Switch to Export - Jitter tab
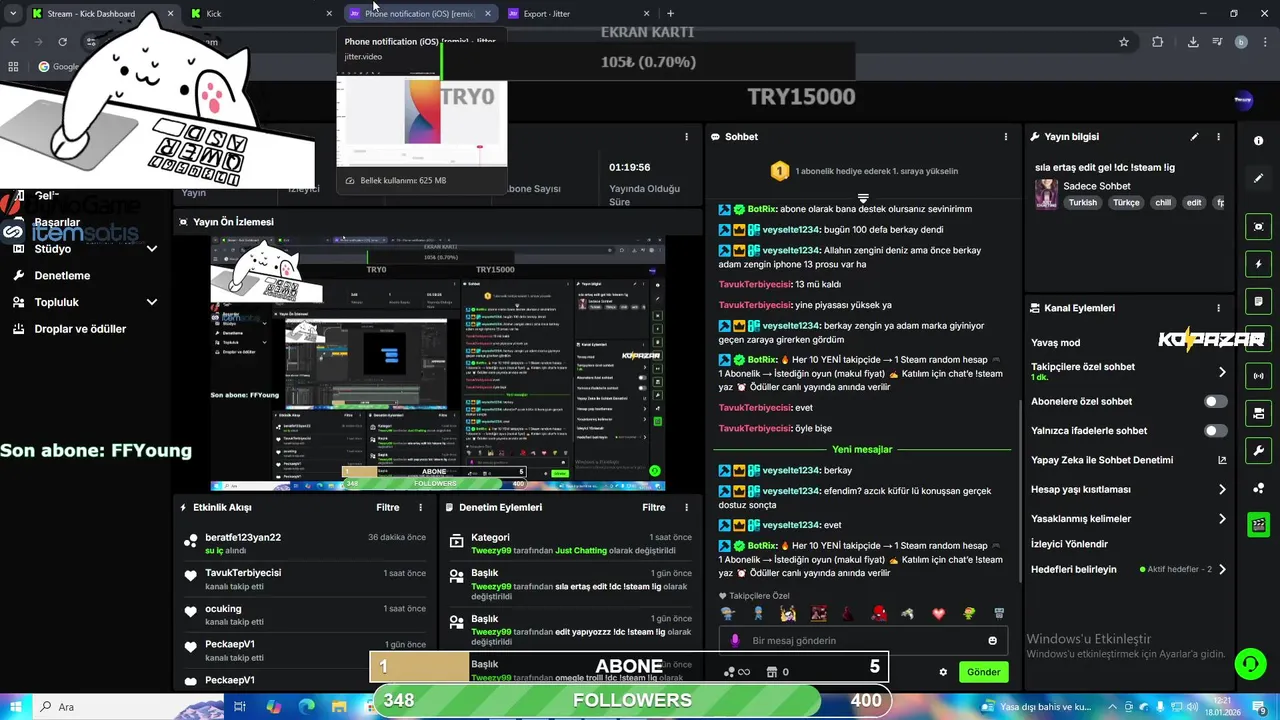Image resolution: width=1280 pixels, height=720 pixels. click(579, 14)
